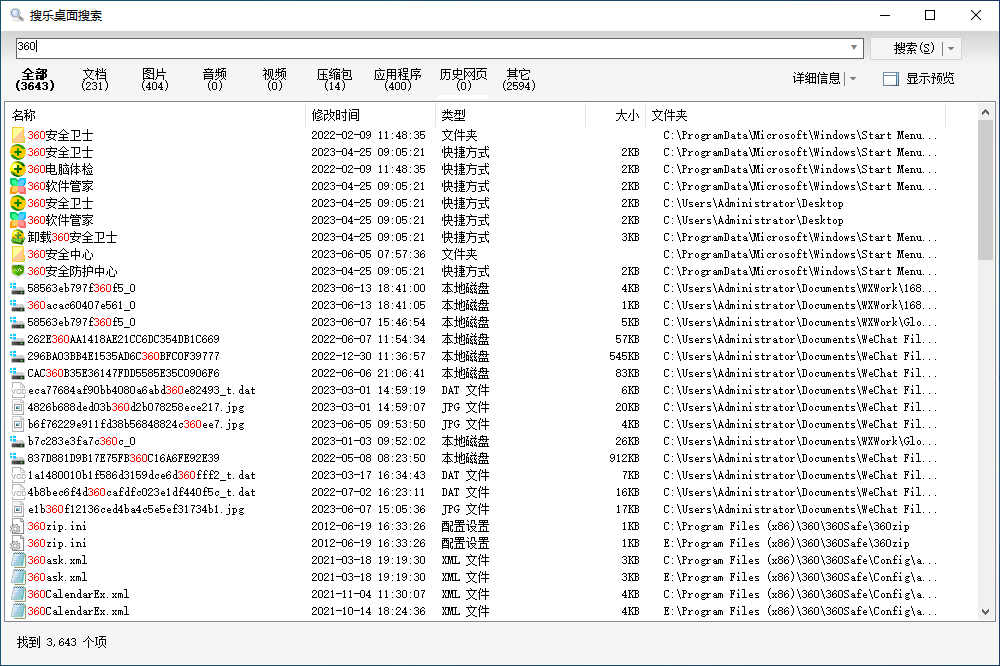
Task: Toggle the 显示预览 preview pane
Action: [918, 78]
